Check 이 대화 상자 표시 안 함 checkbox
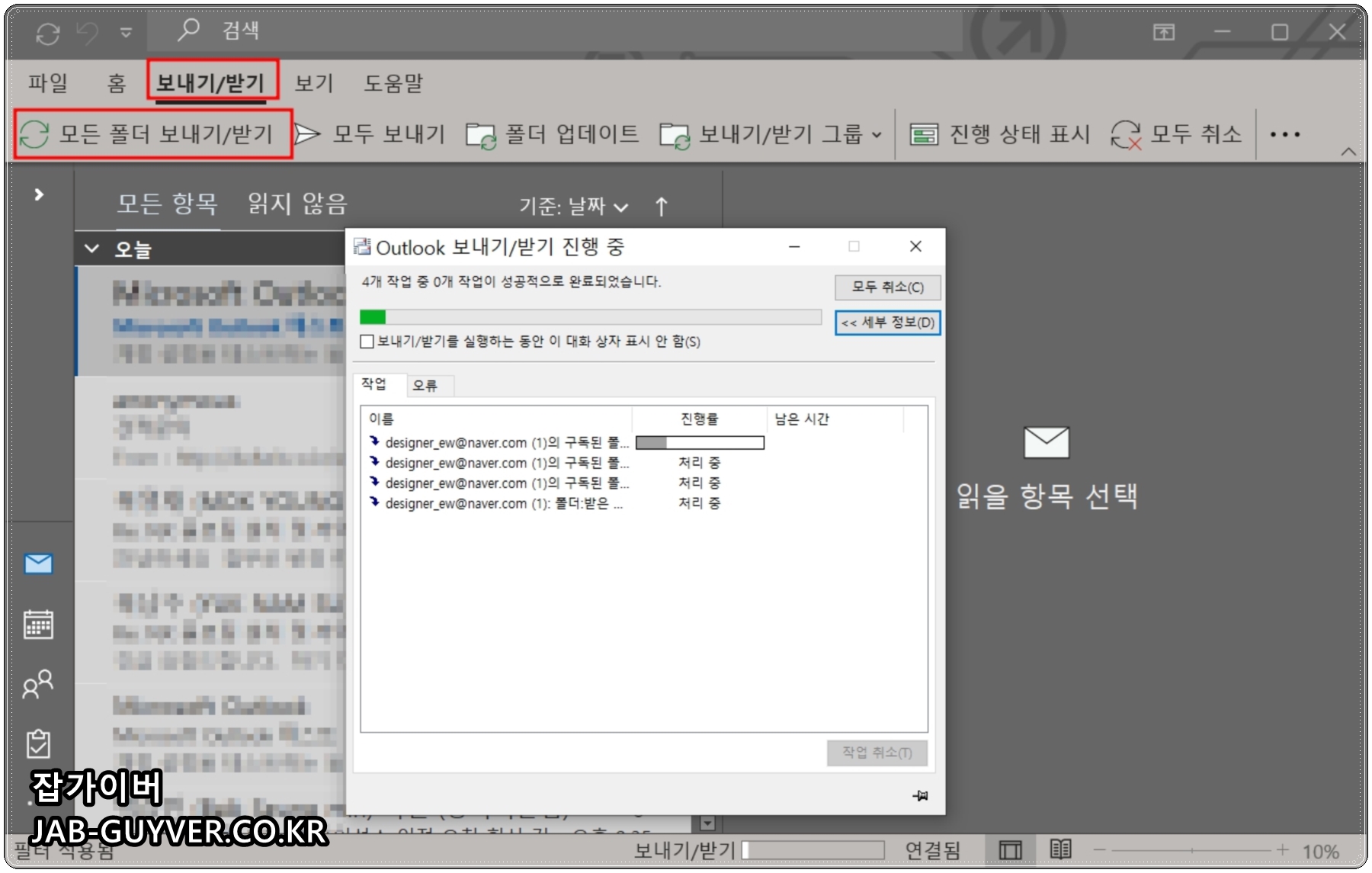The image size is (1372, 873). [x=367, y=342]
